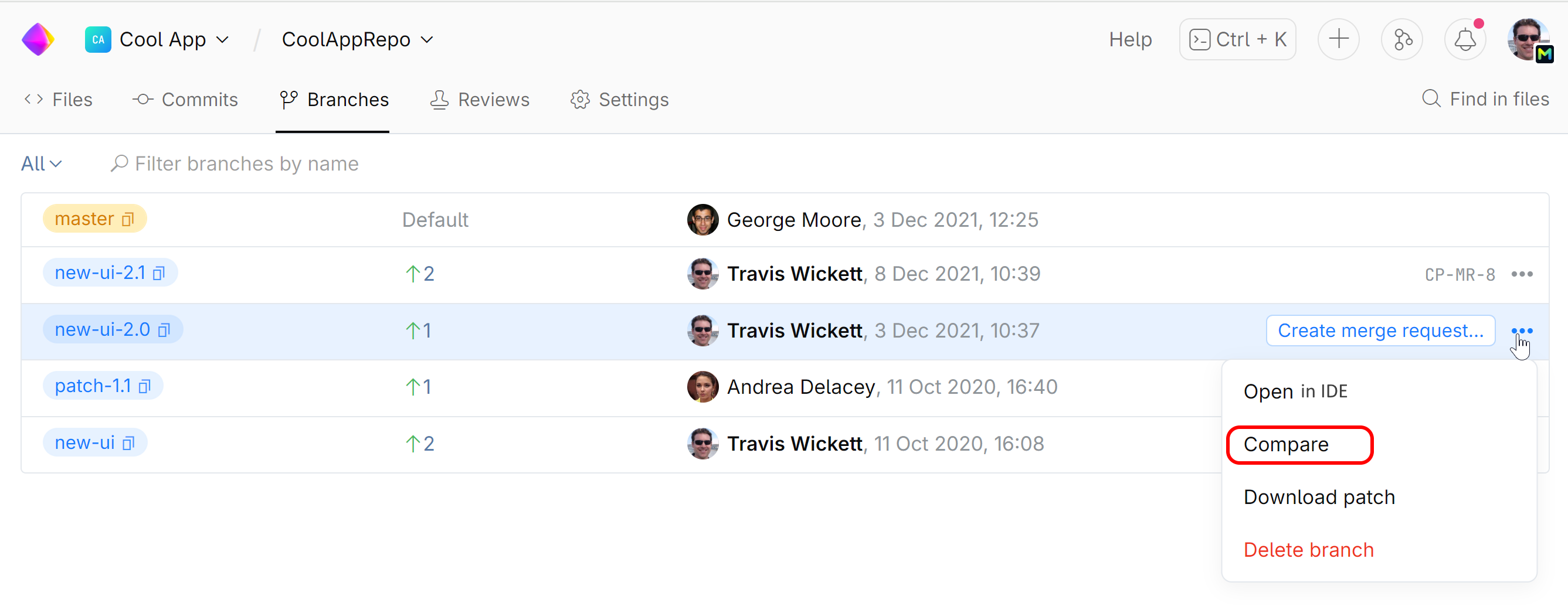Screen dimensions: 1568x613
Task: Open the notifications bell icon
Action: tap(1465, 39)
